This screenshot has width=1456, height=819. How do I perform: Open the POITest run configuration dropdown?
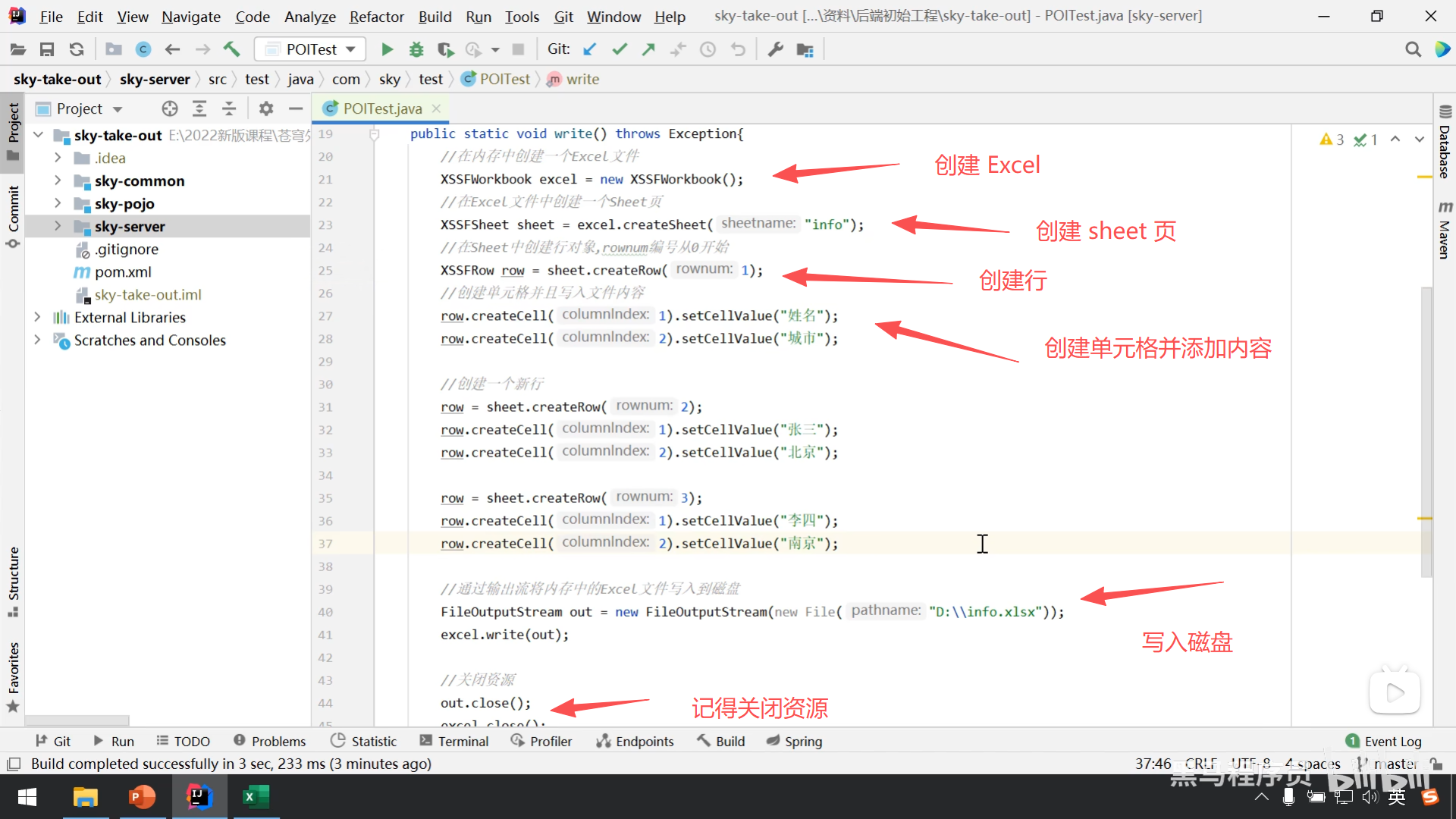point(310,49)
